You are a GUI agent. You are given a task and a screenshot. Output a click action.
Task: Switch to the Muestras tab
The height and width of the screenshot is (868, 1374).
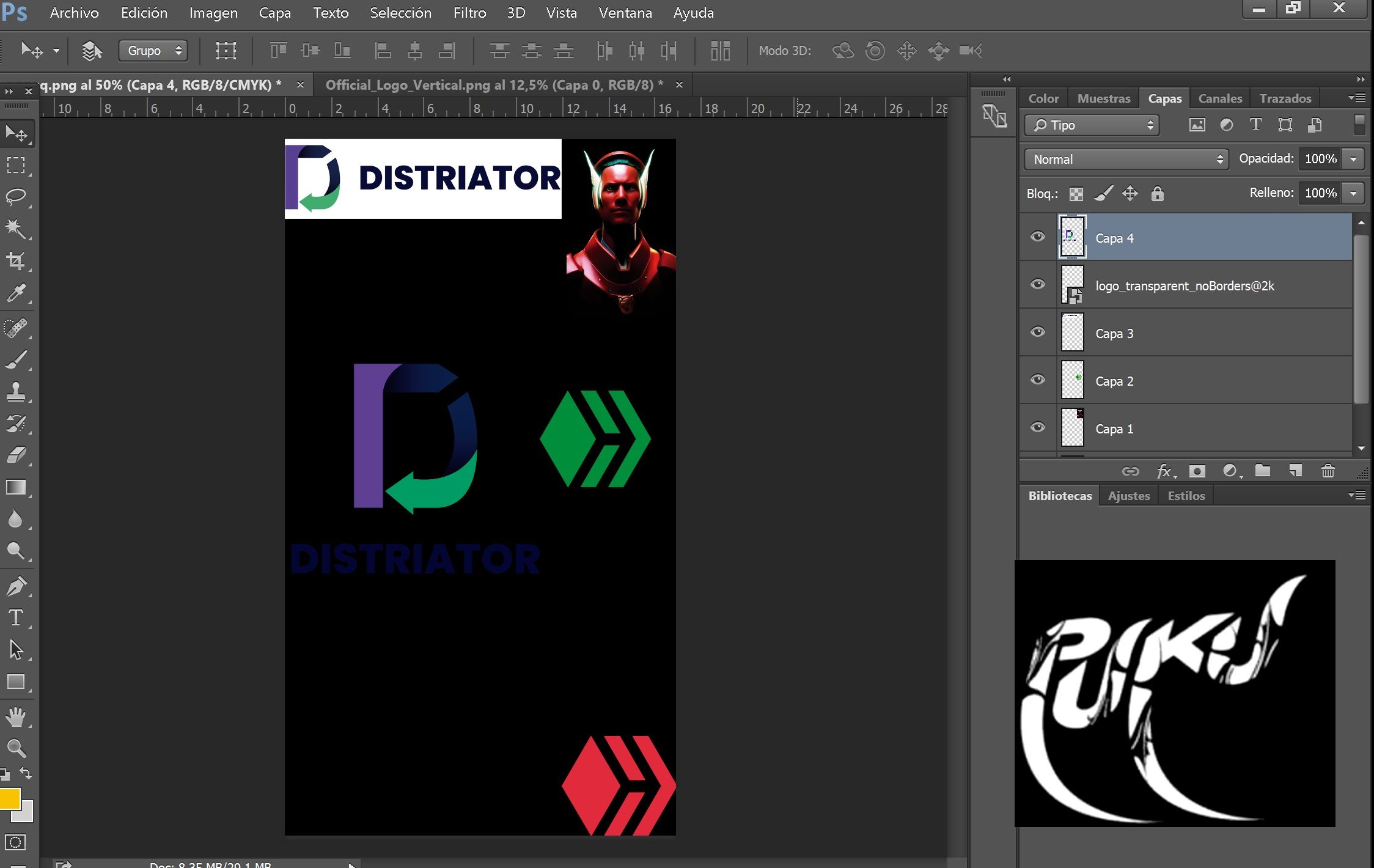click(1104, 98)
